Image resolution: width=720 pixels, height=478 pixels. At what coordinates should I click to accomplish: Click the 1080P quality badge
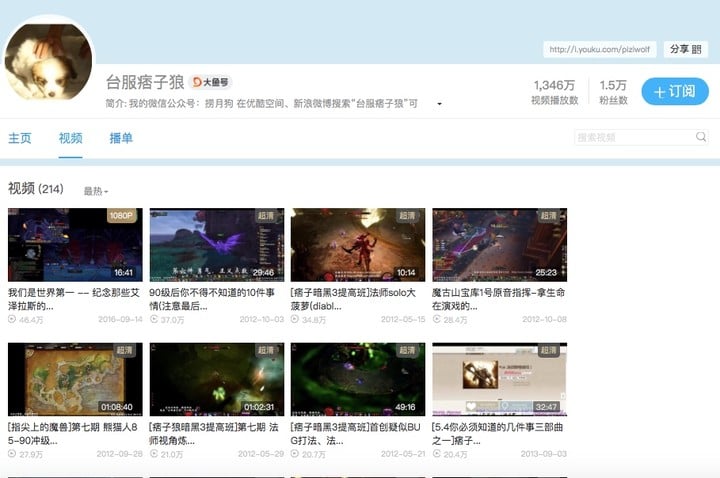122,215
